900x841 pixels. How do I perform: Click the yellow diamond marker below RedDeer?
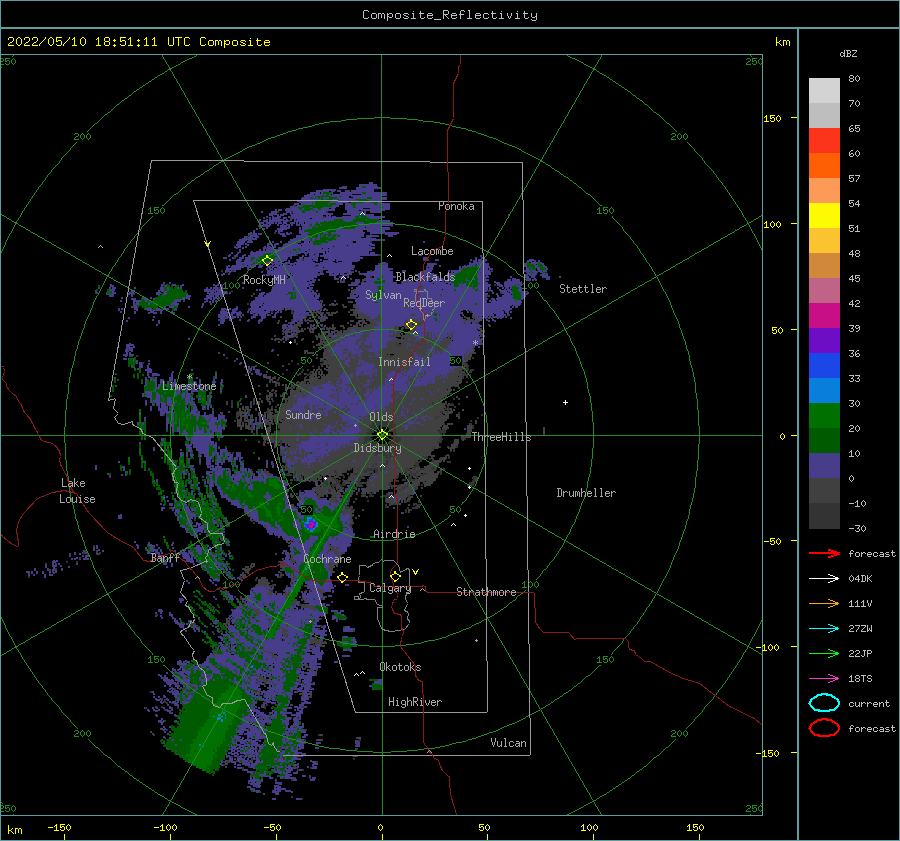click(411, 325)
